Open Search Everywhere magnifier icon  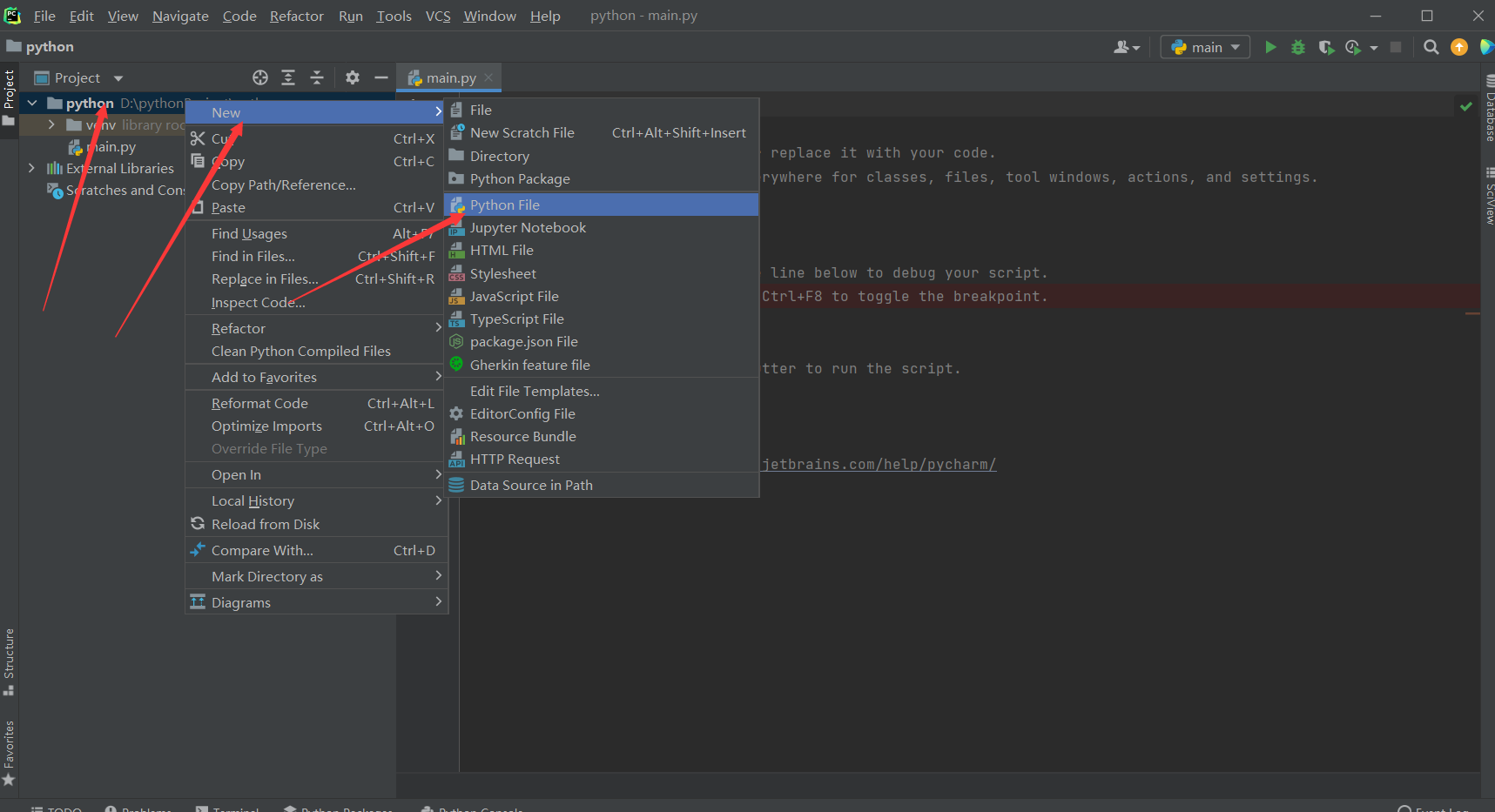(1431, 47)
